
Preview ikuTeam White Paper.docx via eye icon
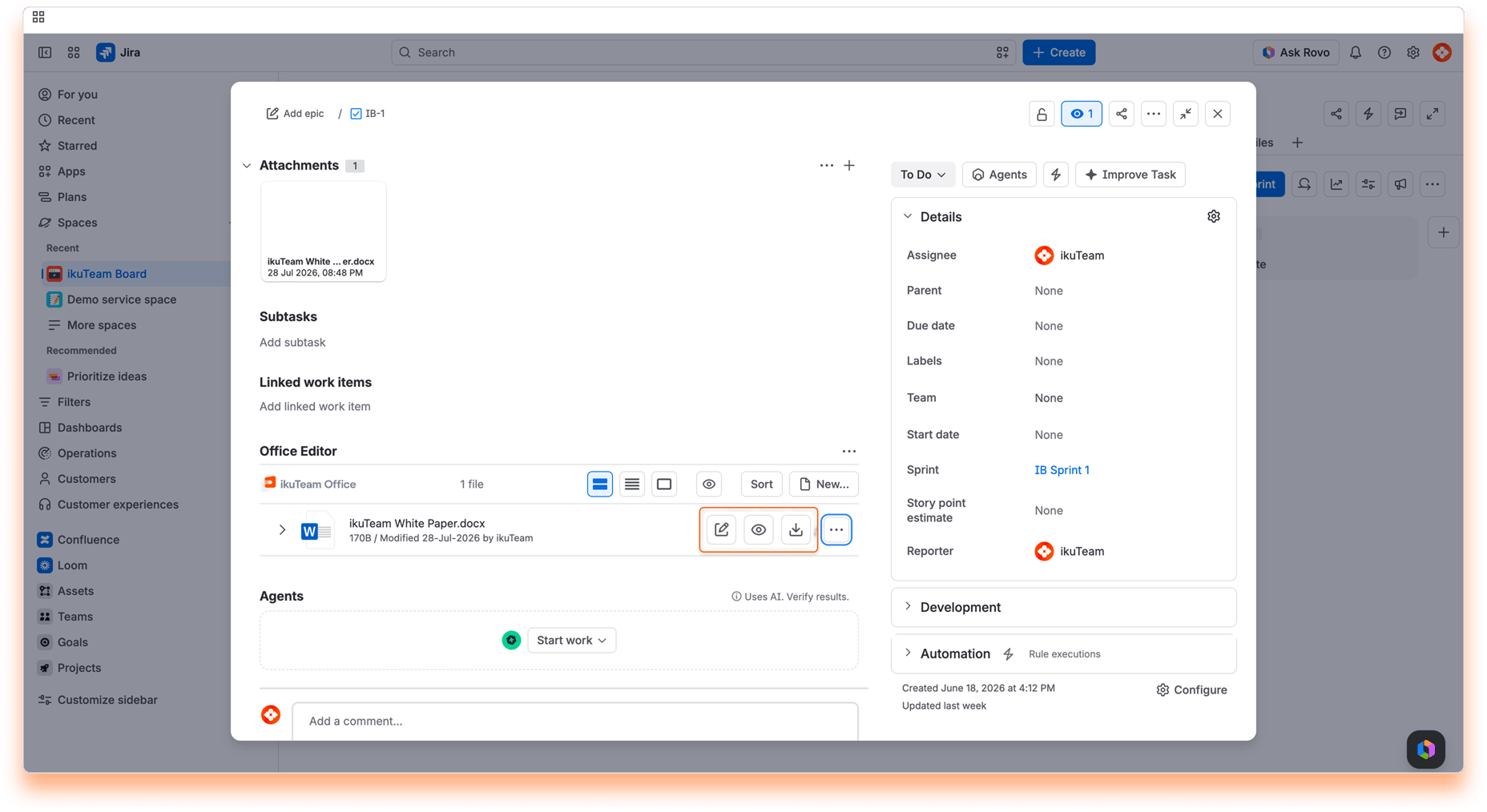point(758,529)
